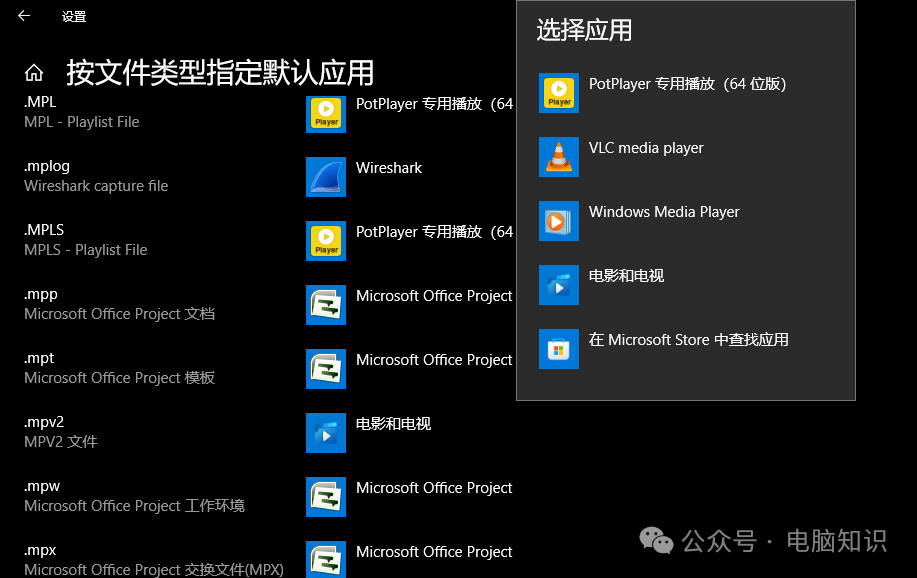Choose Windows Media Player in the popup
The height and width of the screenshot is (578, 917).
click(x=664, y=212)
